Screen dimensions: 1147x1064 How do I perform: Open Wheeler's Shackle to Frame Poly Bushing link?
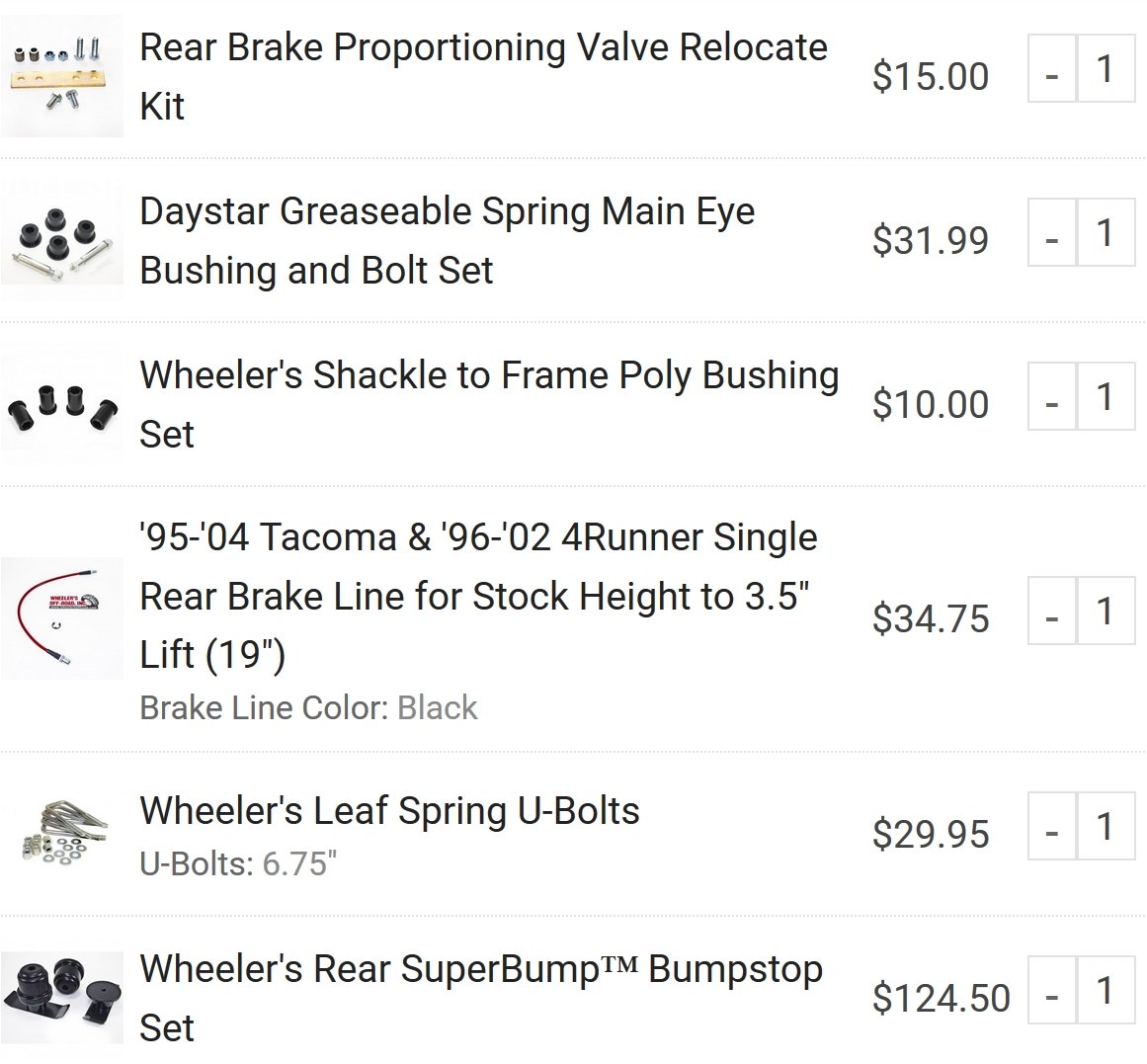click(x=489, y=404)
